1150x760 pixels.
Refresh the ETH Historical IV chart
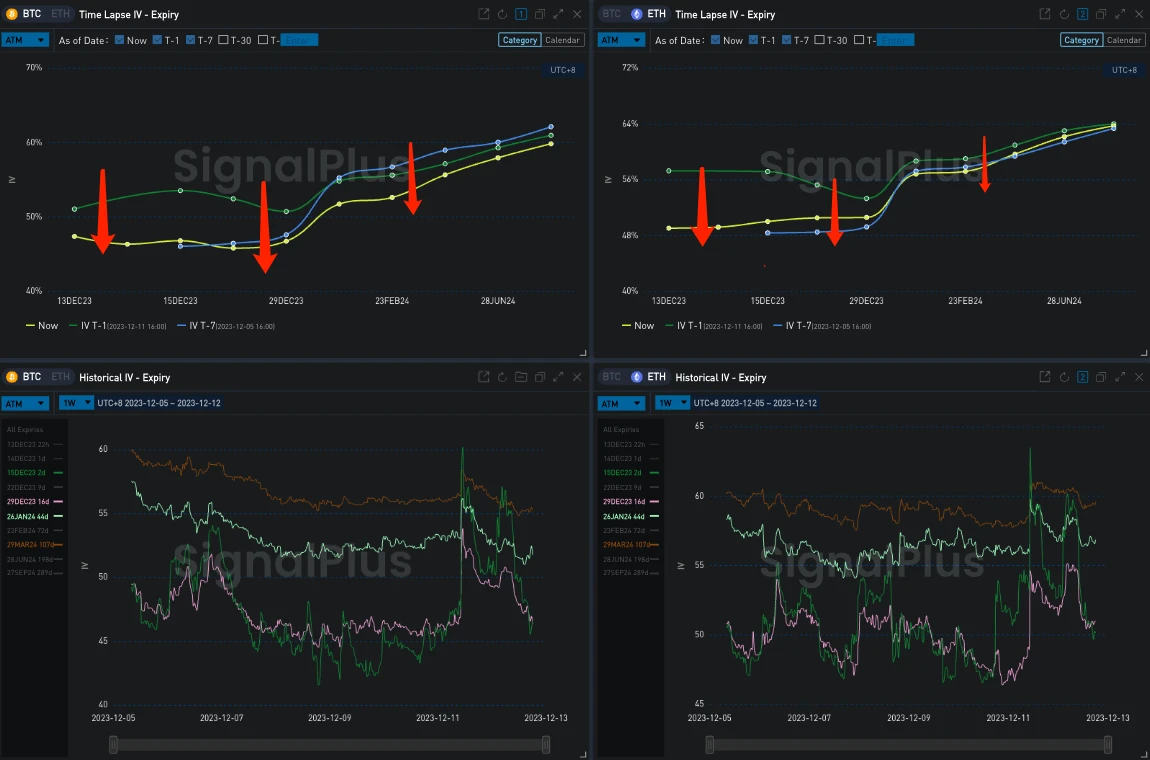coord(1063,377)
